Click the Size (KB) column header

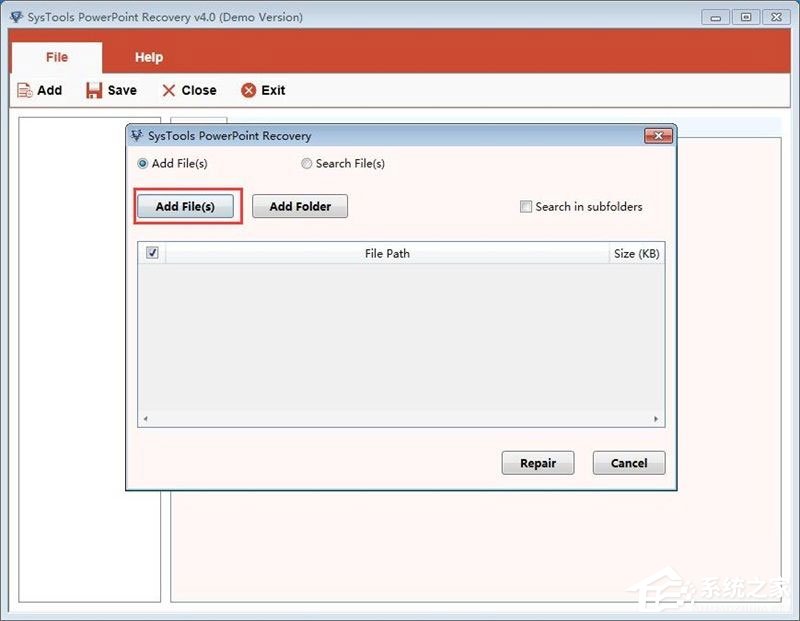click(636, 253)
